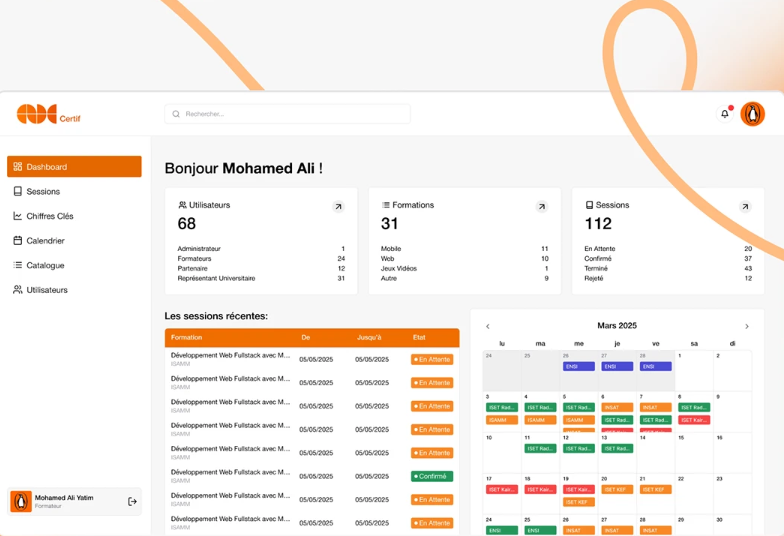Image resolution: width=784 pixels, height=536 pixels.
Task: Click the Utilisateurs people icon in sidebar
Action: point(18,290)
